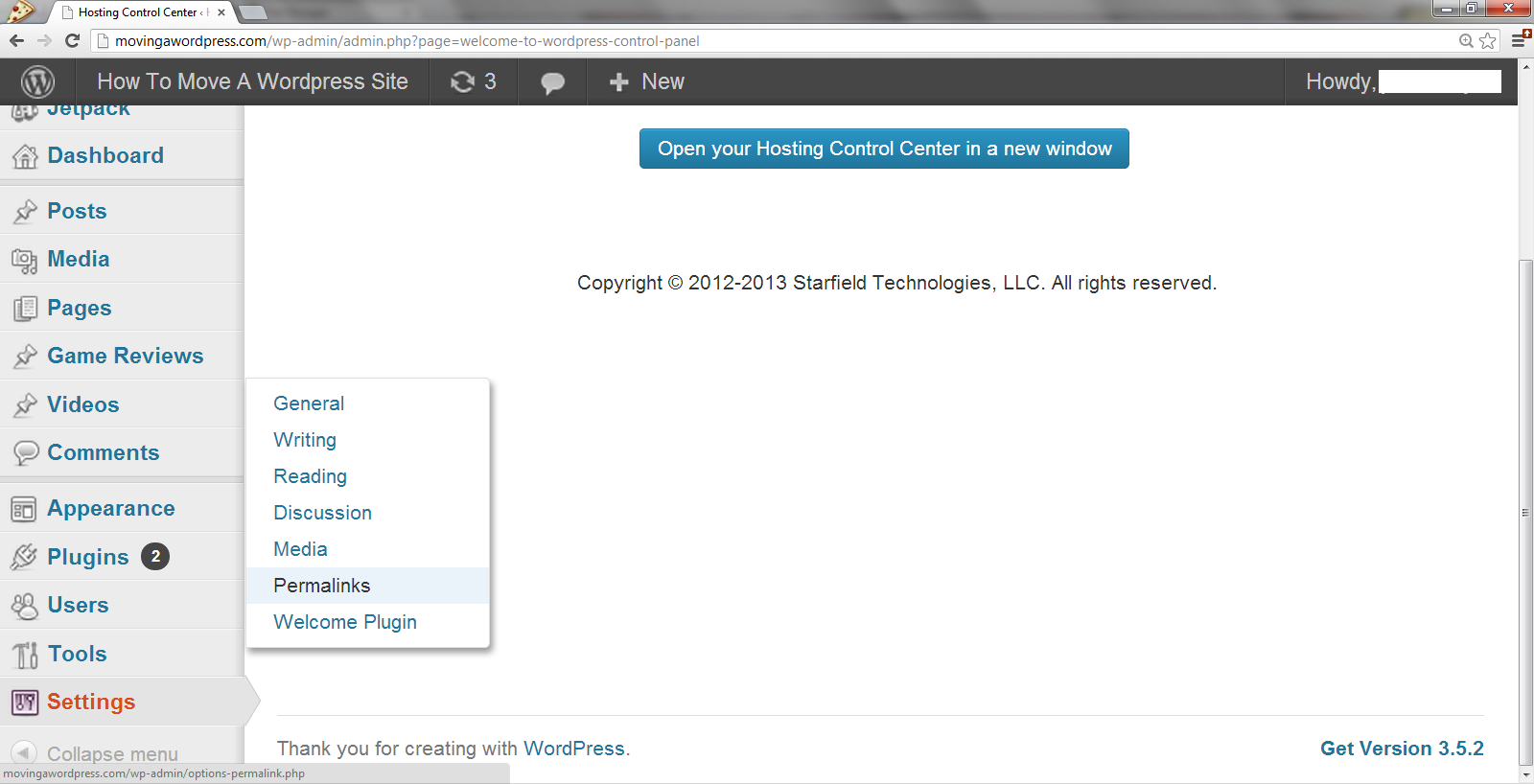Click How To Move A Wordpress Site title

click(252, 81)
